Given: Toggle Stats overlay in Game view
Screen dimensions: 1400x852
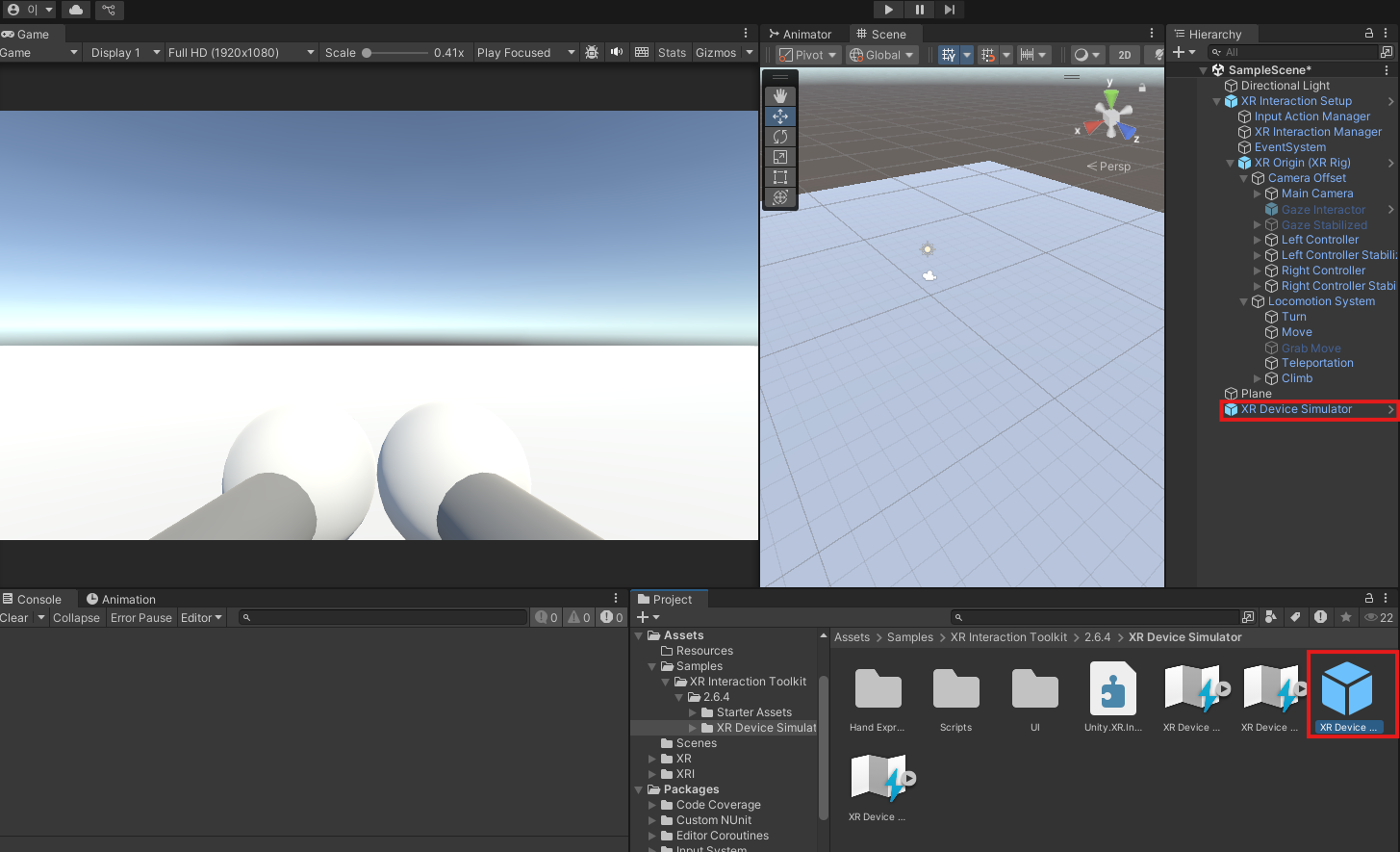Looking at the screenshot, I should pyautogui.click(x=672, y=52).
